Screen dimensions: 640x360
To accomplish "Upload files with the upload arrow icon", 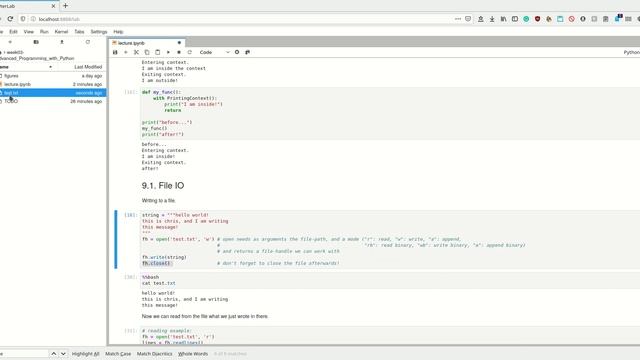I will [62, 42].
